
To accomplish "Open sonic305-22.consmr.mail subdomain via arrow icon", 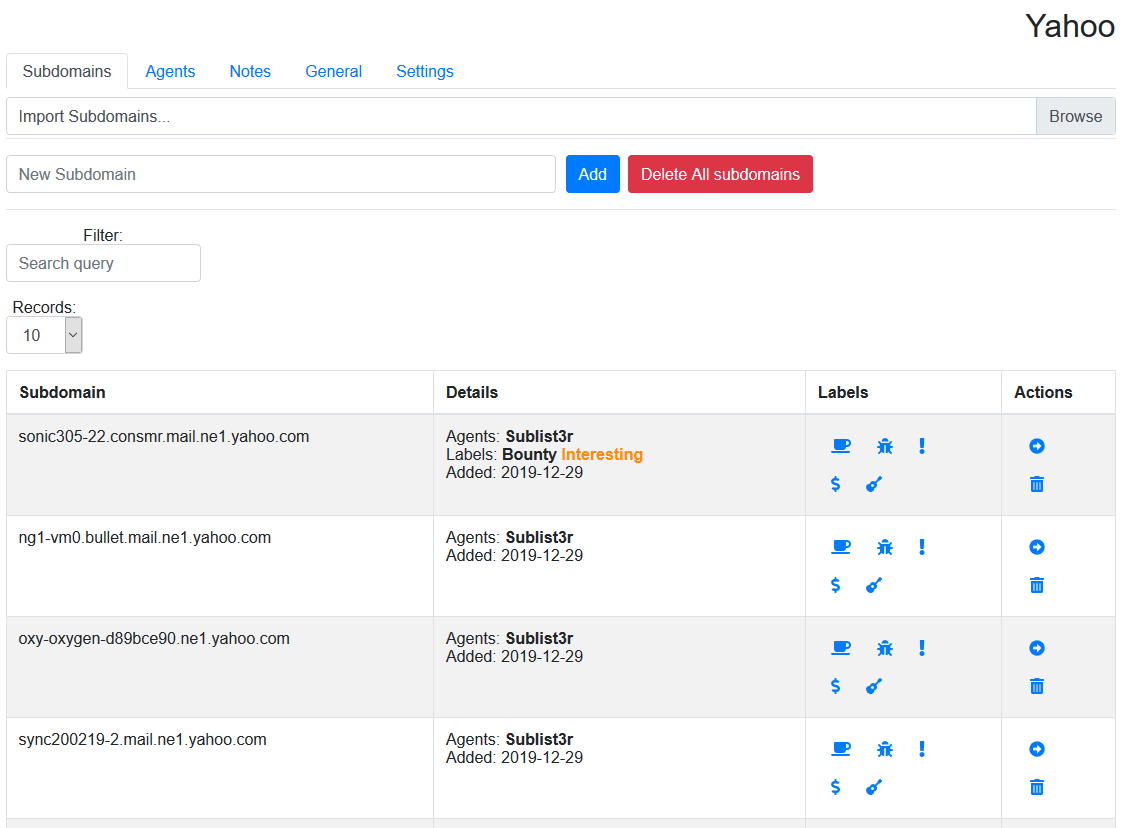I will pyautogui.click(x=1037, y=446).
